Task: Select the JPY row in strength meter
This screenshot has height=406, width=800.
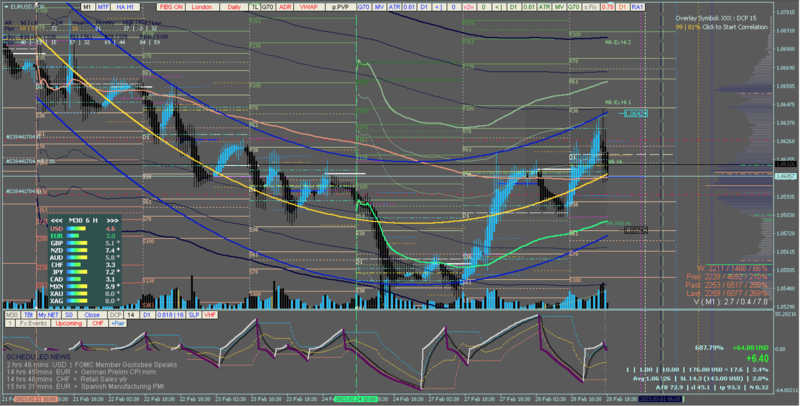Action: [x=84, y=272]
